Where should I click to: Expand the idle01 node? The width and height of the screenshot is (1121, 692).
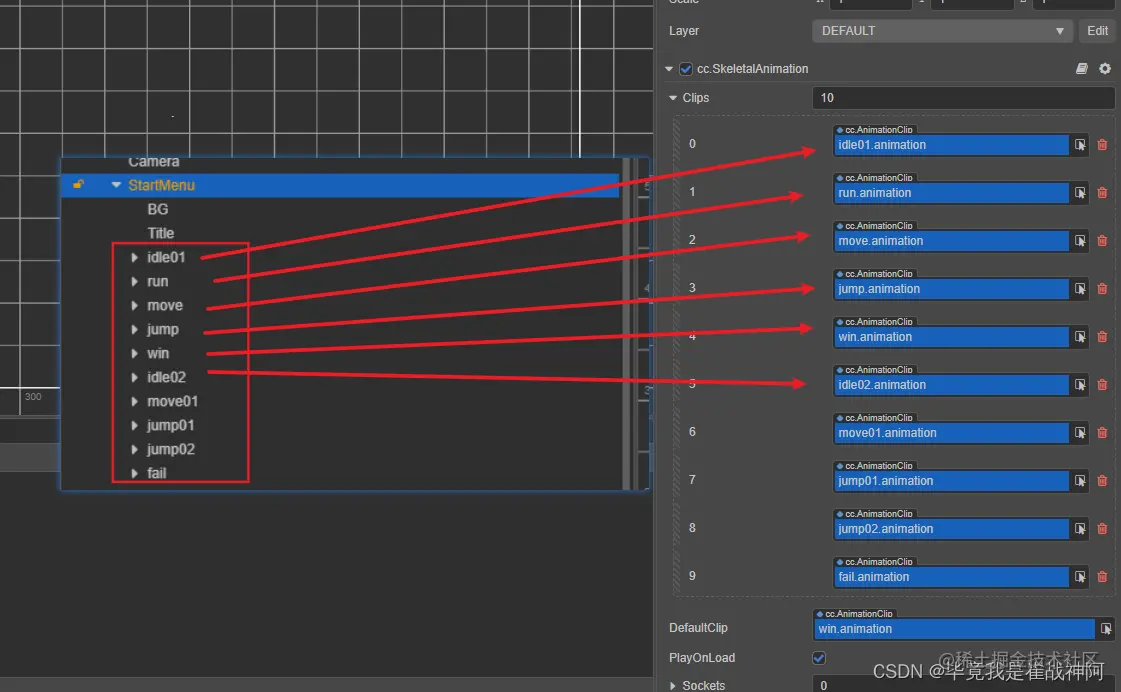[134, 257]
